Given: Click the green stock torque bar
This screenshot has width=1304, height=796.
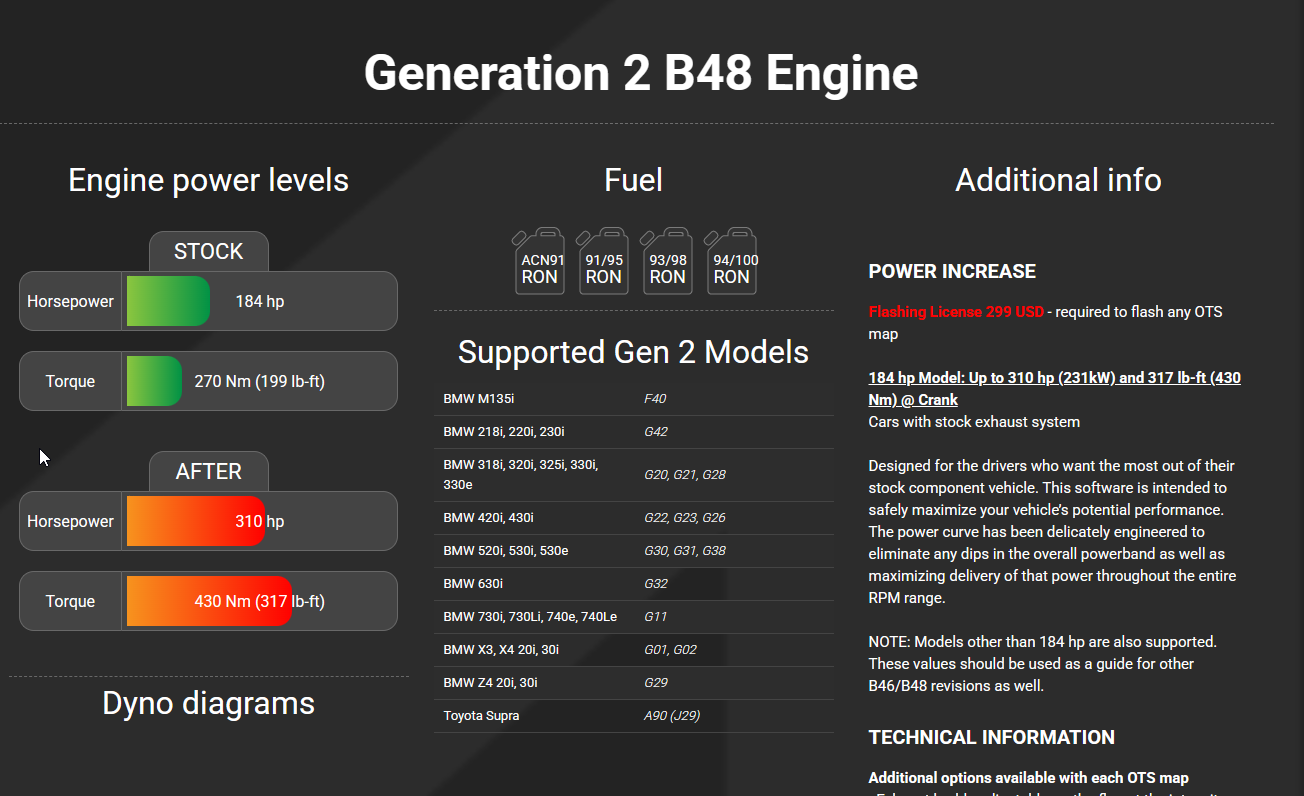Looking at the screenshot, I should click(x=154, y=381).
